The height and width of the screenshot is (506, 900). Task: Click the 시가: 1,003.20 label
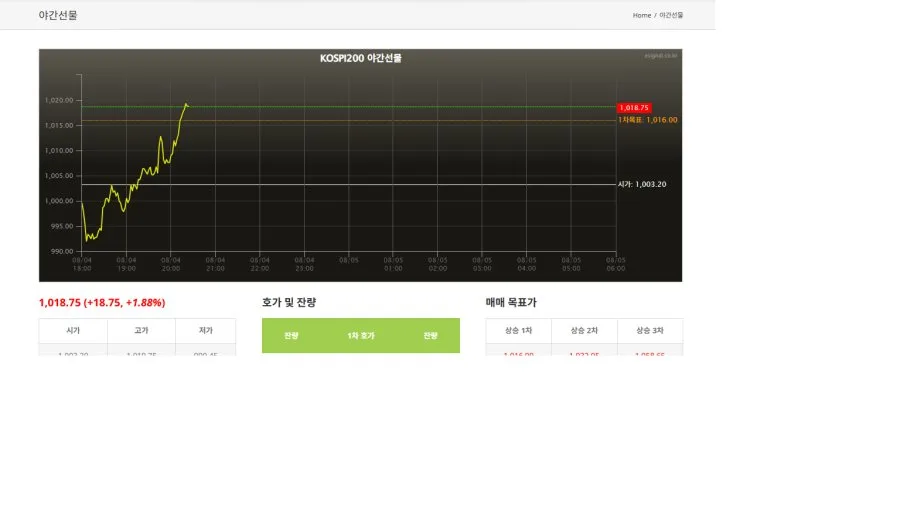click(x=642, y=184)
